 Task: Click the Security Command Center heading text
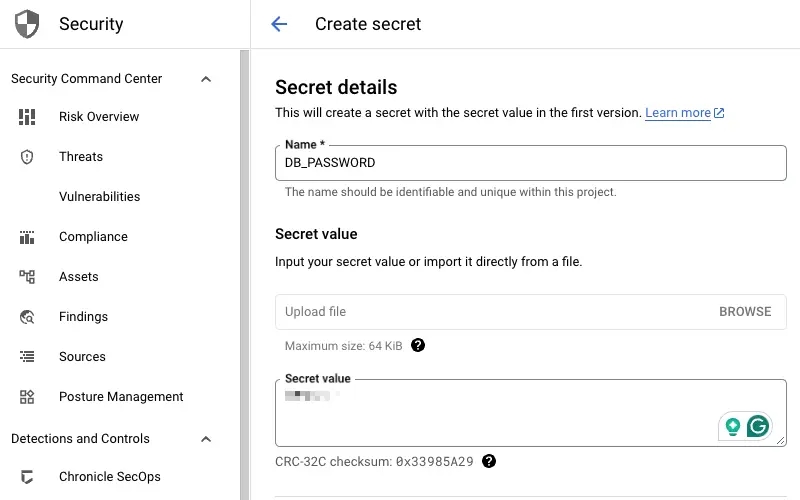(86, 79)
